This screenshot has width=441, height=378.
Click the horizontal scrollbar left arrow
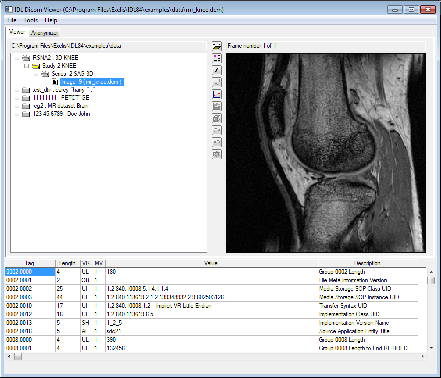(x=9, y=356)
